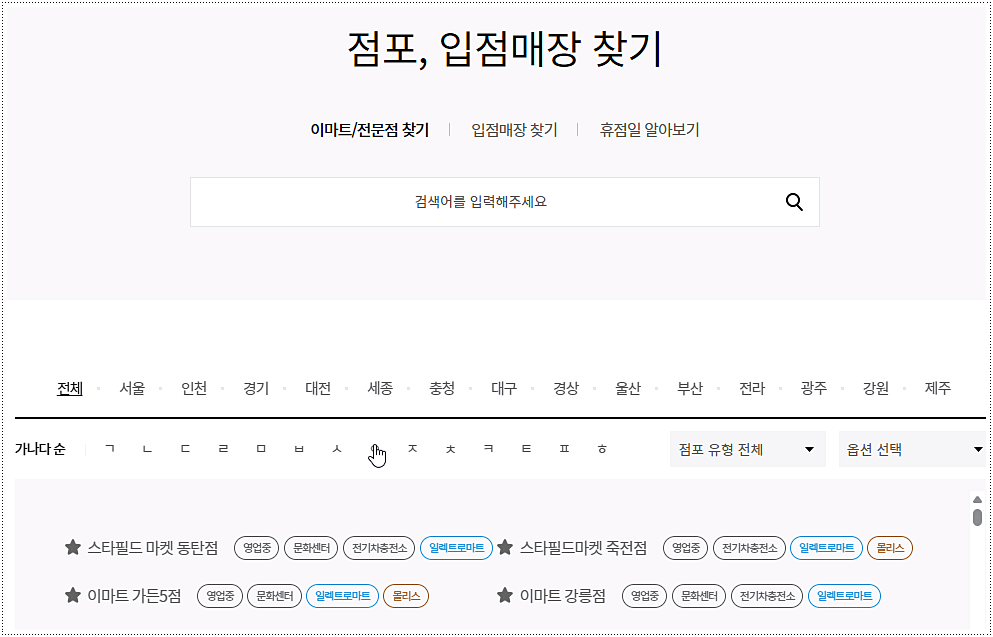The image size is (993, 637).
Task: Filter stores by consonant ㄱ
Action: point(110,449)
